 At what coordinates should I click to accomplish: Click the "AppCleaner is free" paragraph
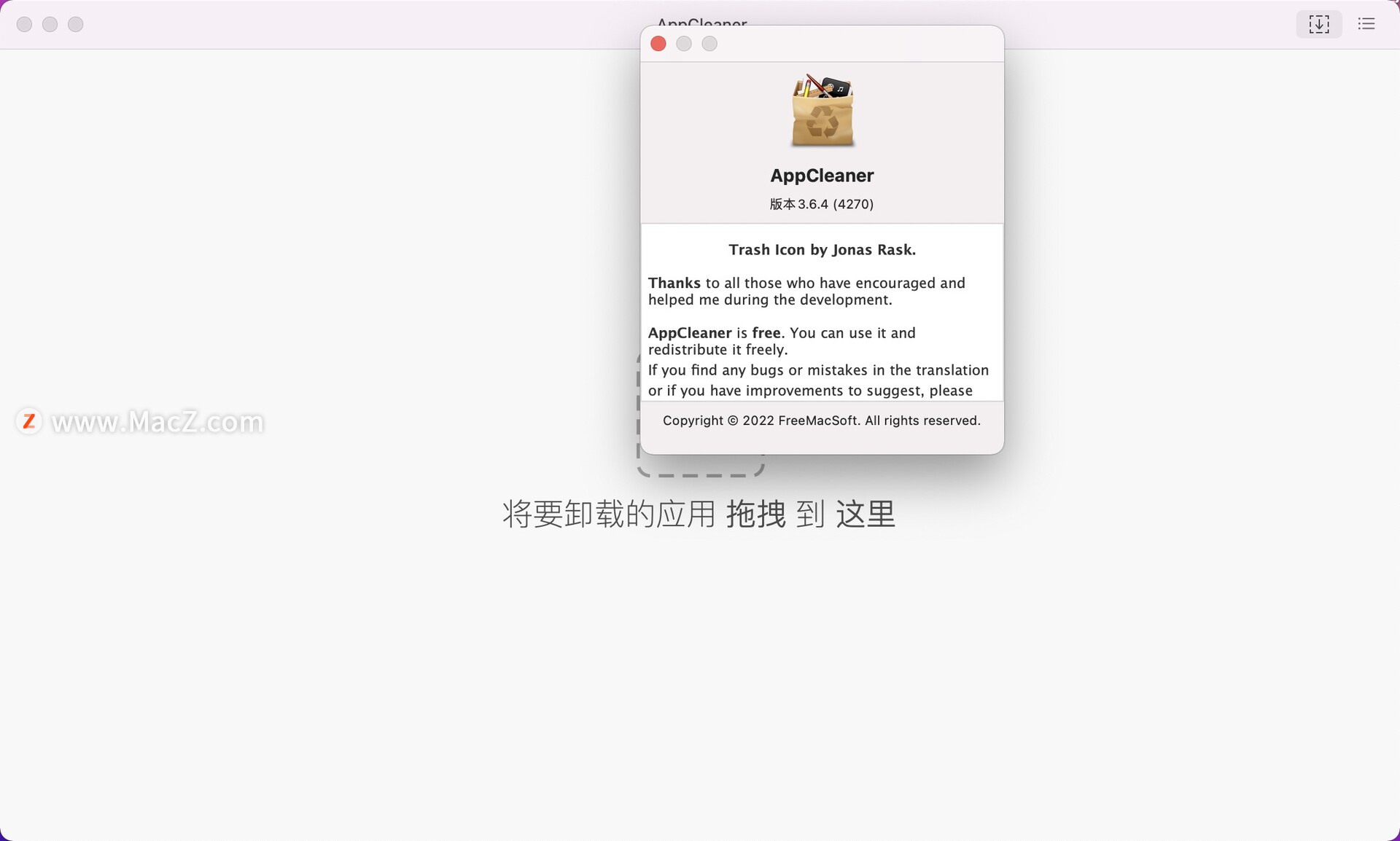[x=781, y=340]
